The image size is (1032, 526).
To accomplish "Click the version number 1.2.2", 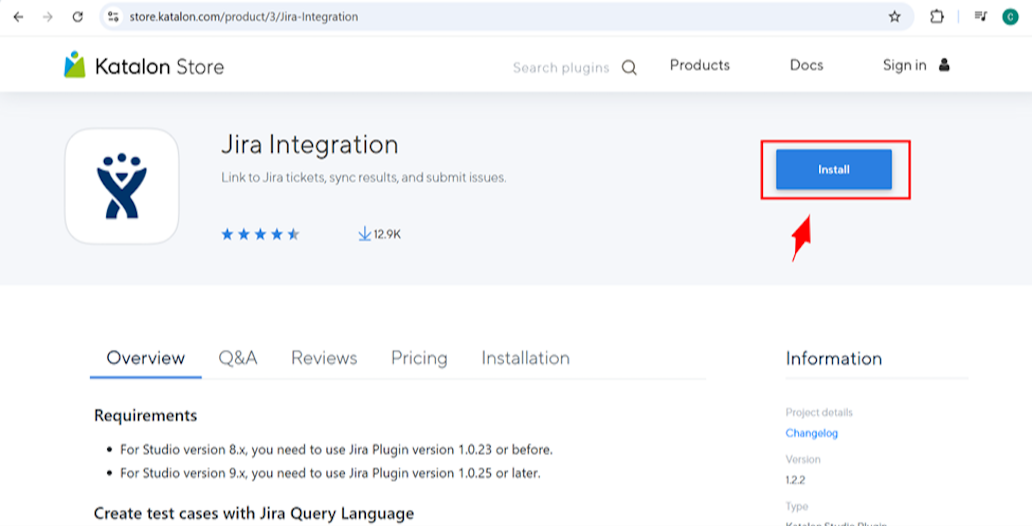I will point(795,480).
